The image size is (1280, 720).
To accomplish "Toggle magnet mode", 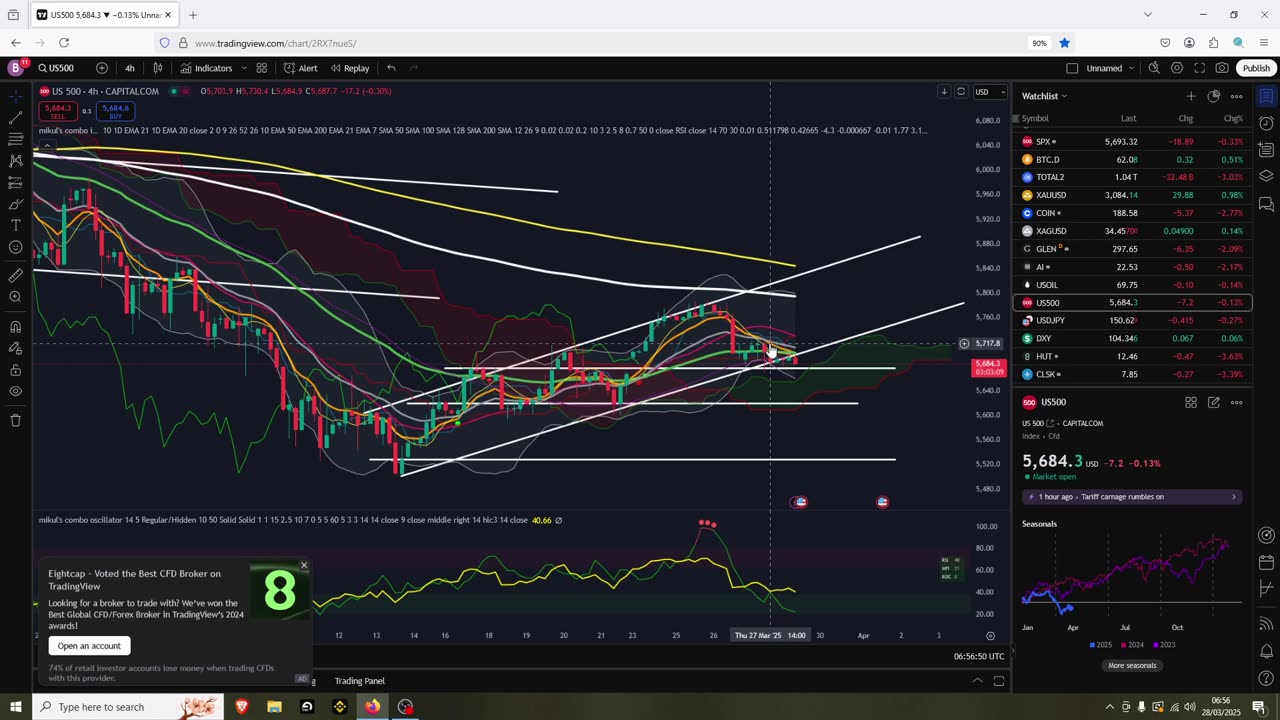I will [x=16, y=326].
